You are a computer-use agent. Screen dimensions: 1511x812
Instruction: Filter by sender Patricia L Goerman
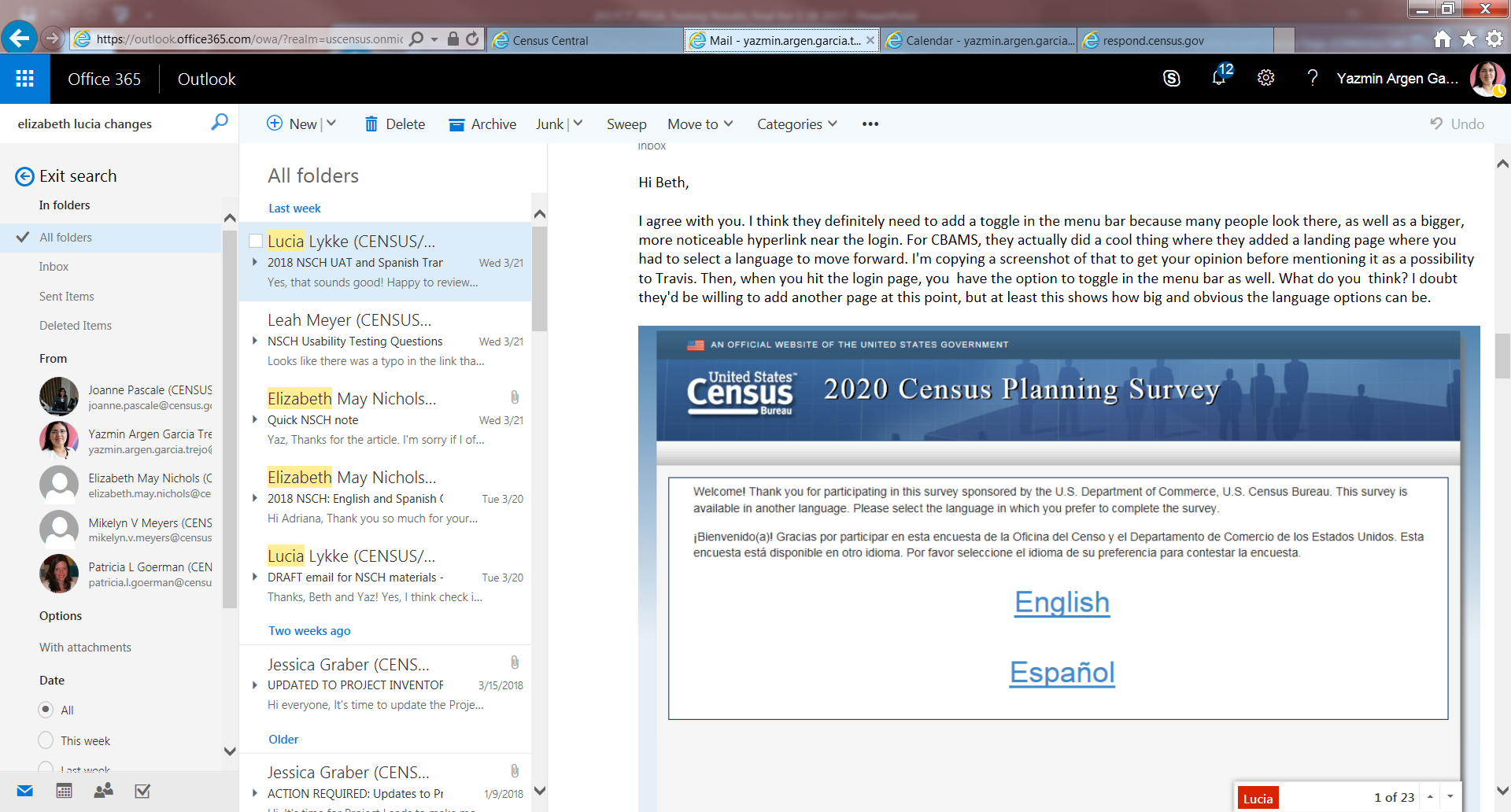click(x=126, y=574)
